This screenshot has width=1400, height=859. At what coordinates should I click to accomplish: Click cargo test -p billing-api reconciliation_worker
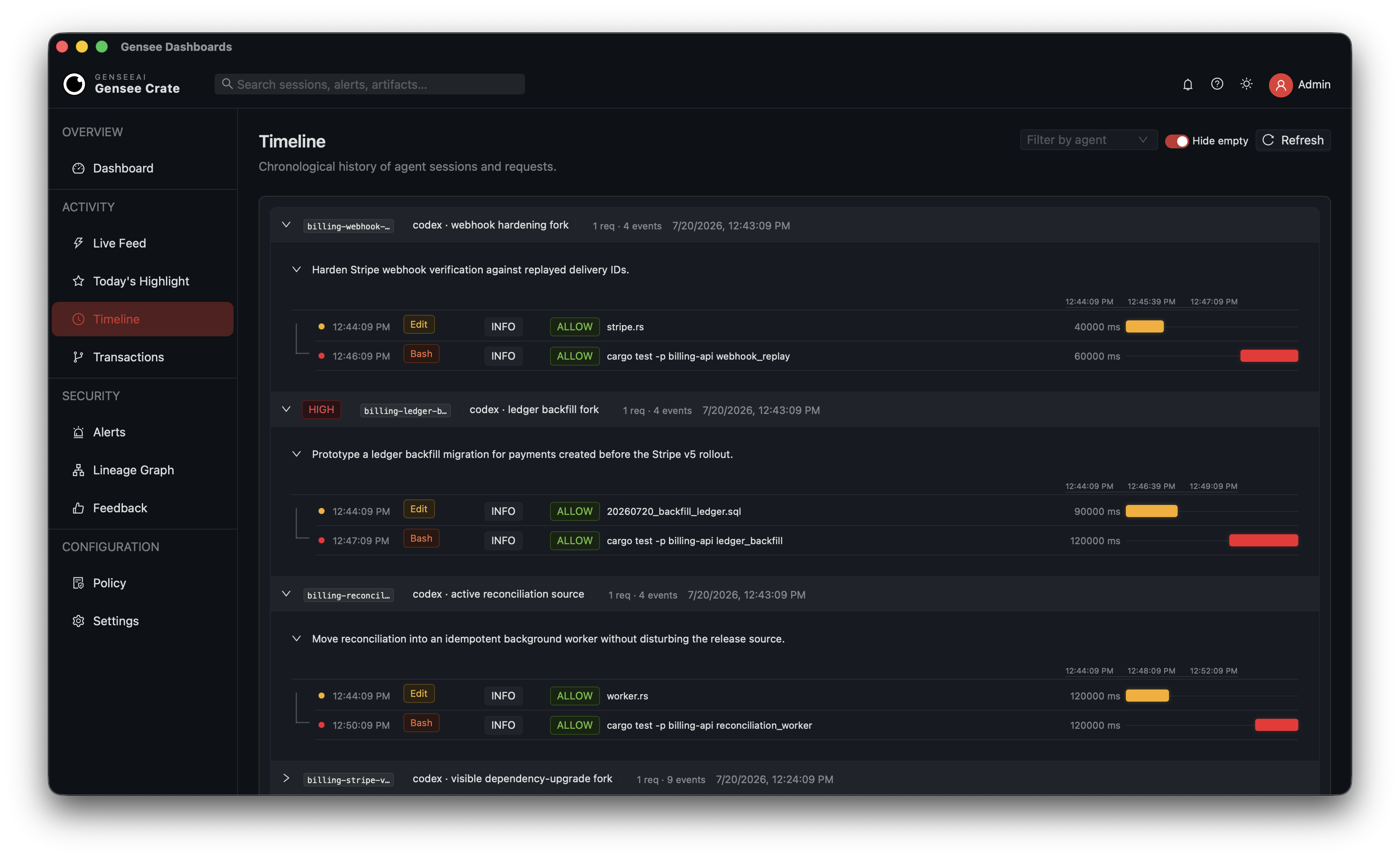(709, 725)
